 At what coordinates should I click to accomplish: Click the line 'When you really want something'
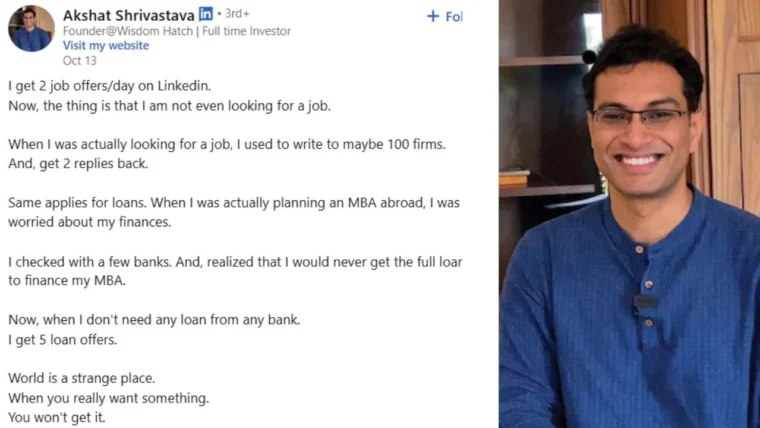[x=109, y=398]
